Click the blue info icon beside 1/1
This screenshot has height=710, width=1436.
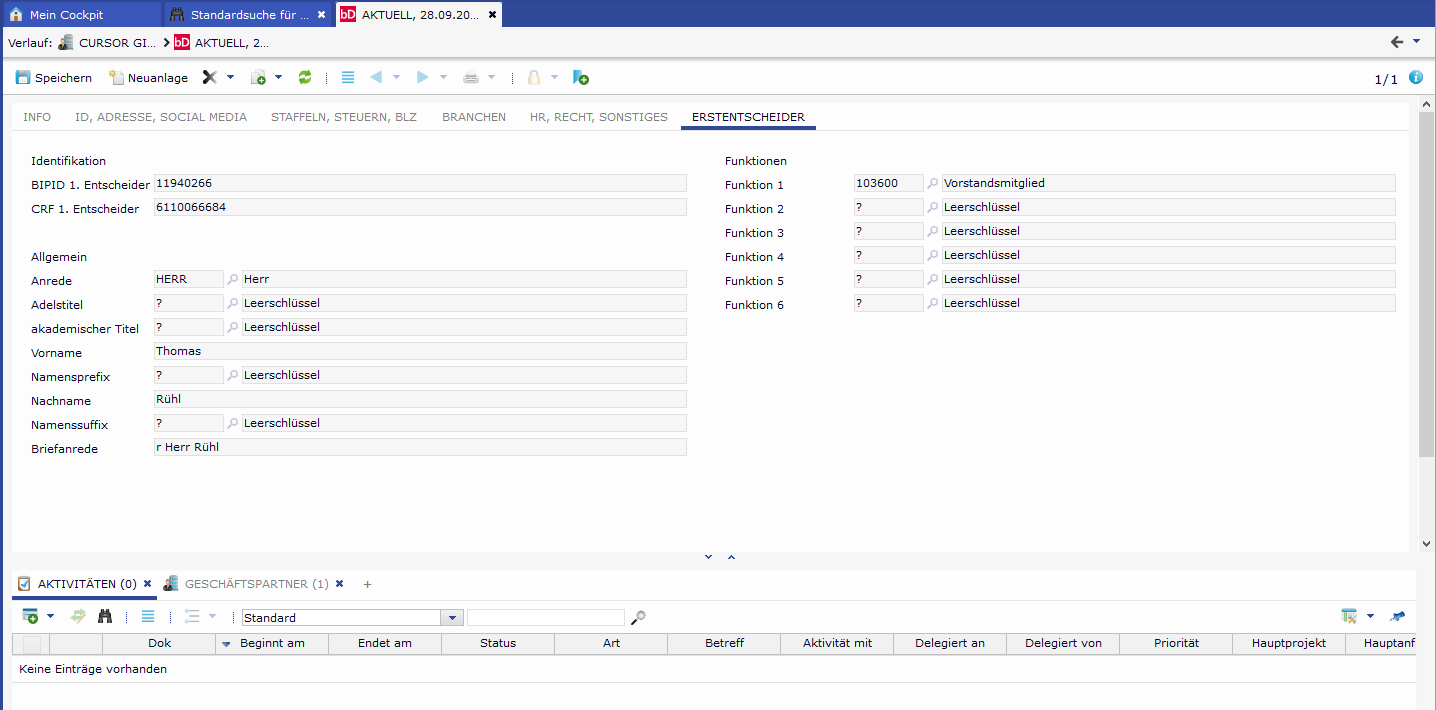[x=1415, y=77]
